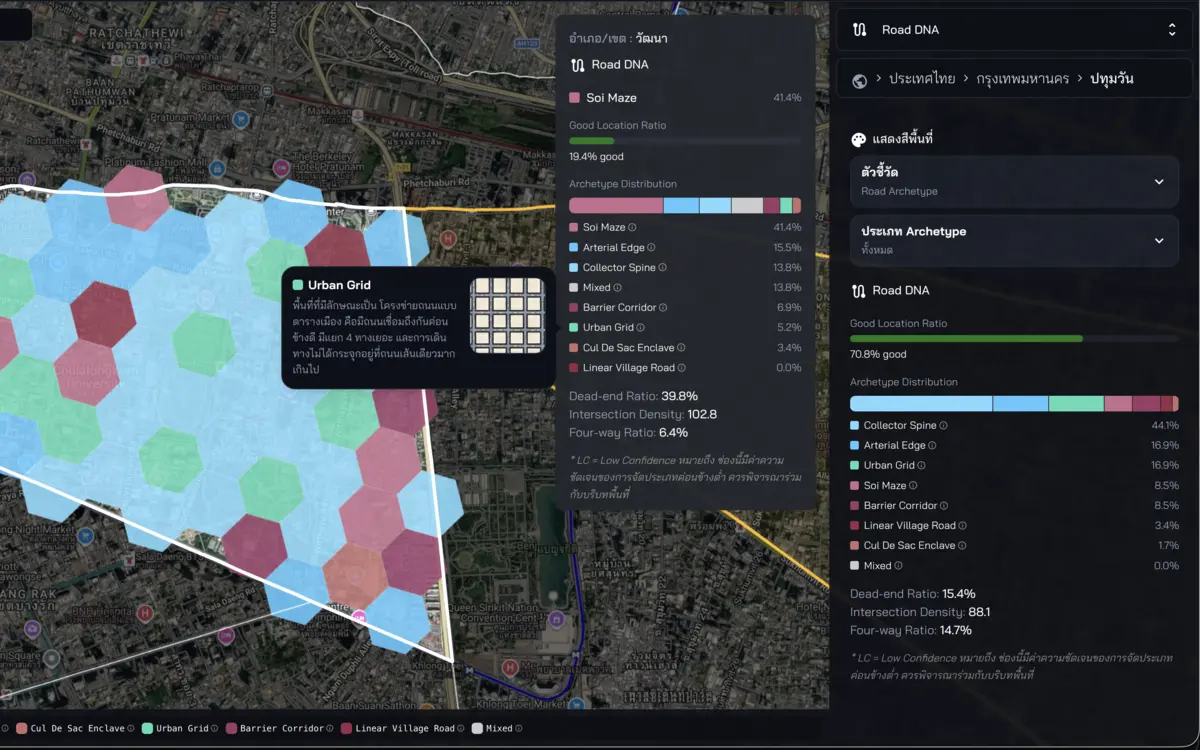Click the Urban Grid title in the map tooltip
The height and width of the screenshot is (750, 1200).
[x=339, y=285]
